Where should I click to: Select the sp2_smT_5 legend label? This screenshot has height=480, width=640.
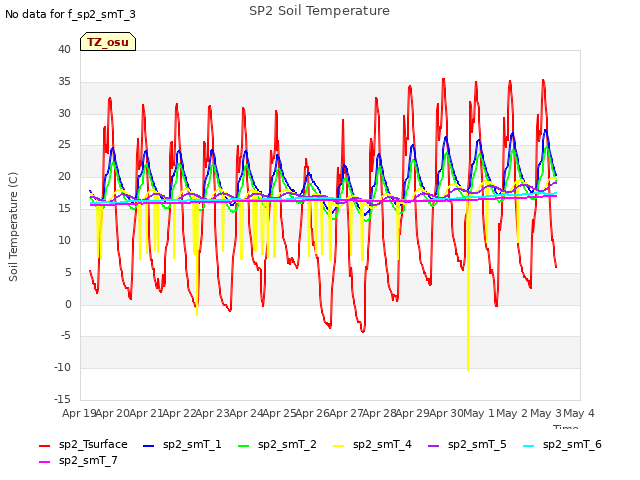click(x=477, y=444)
